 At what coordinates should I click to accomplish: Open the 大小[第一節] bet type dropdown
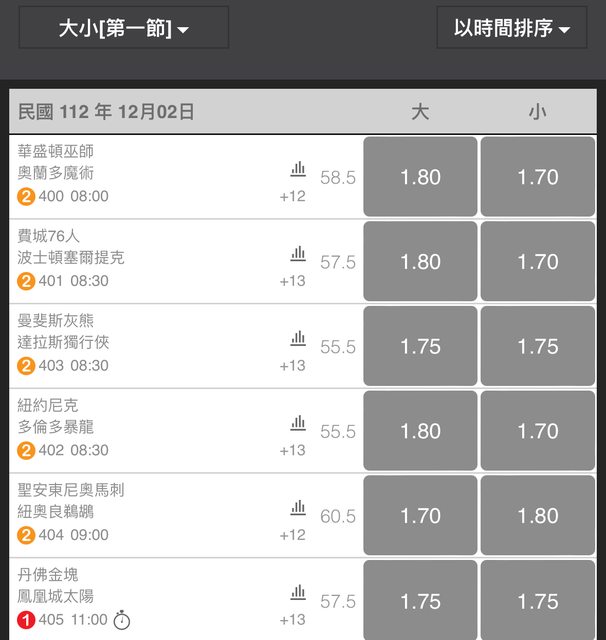124,28
